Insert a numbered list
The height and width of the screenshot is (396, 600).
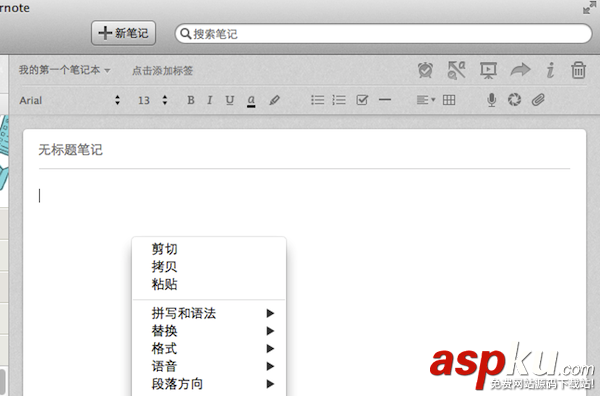click(x=339, y=100)
